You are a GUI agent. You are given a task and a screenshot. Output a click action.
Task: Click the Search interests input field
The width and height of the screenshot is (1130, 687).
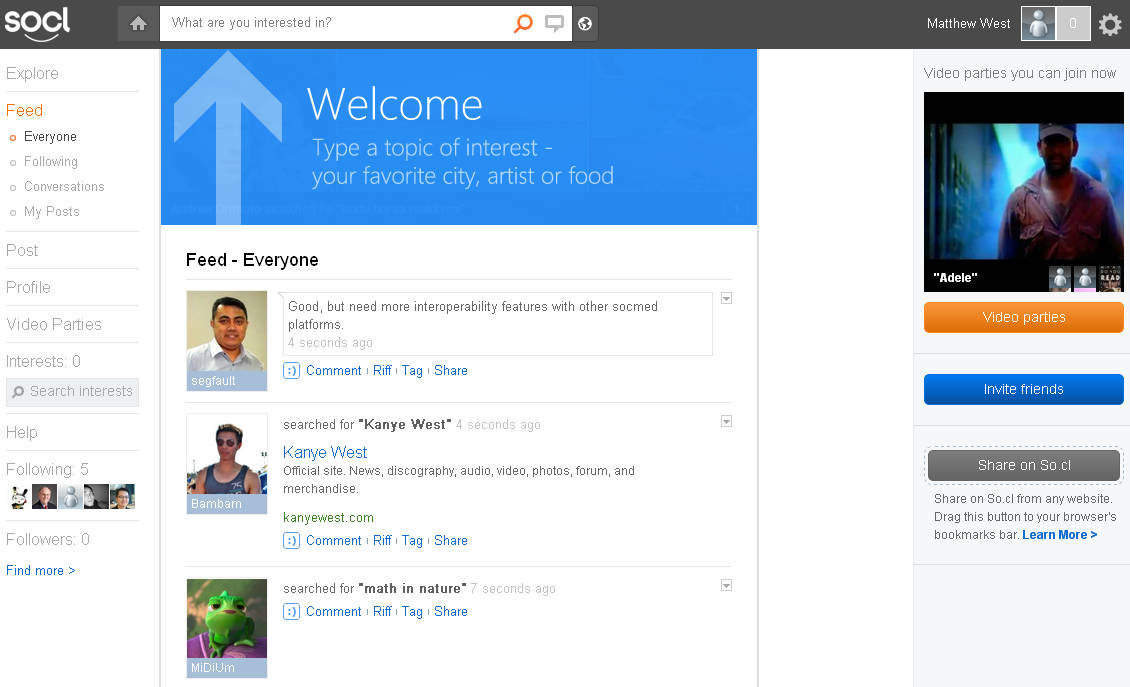80,392
